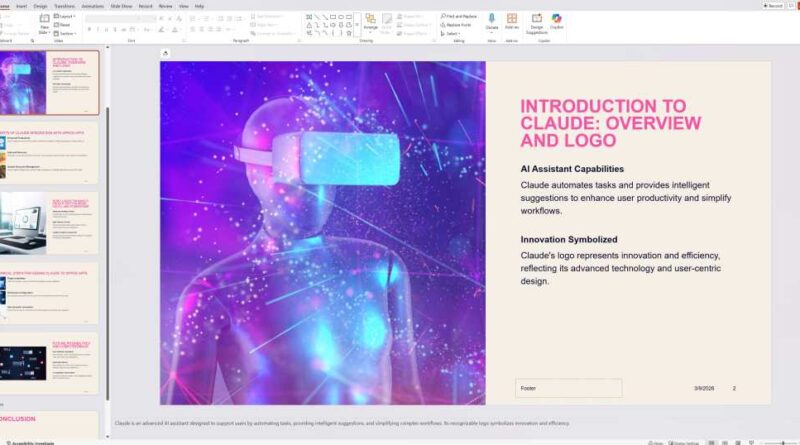Image resolution: width=800 pixels, height=445 pixels.
Task: Click the Accessibility status bar entry
Action: tap(30, 443)
